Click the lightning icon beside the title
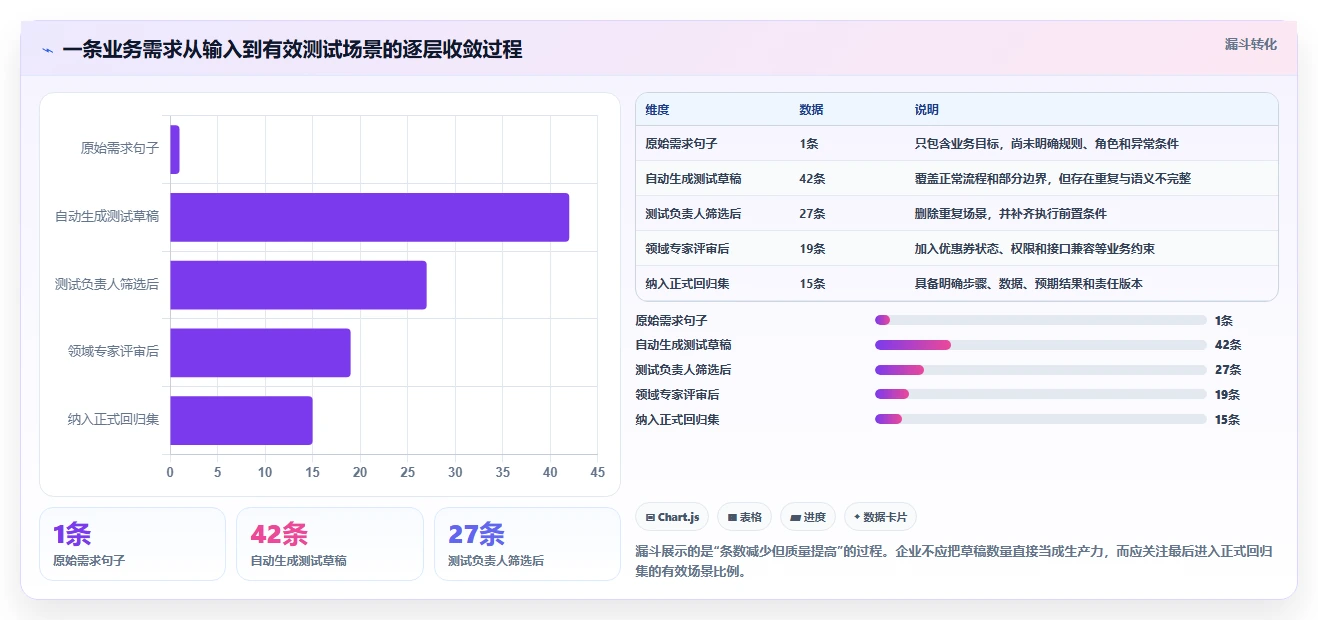1318x620 pixels. pos(47,50)
